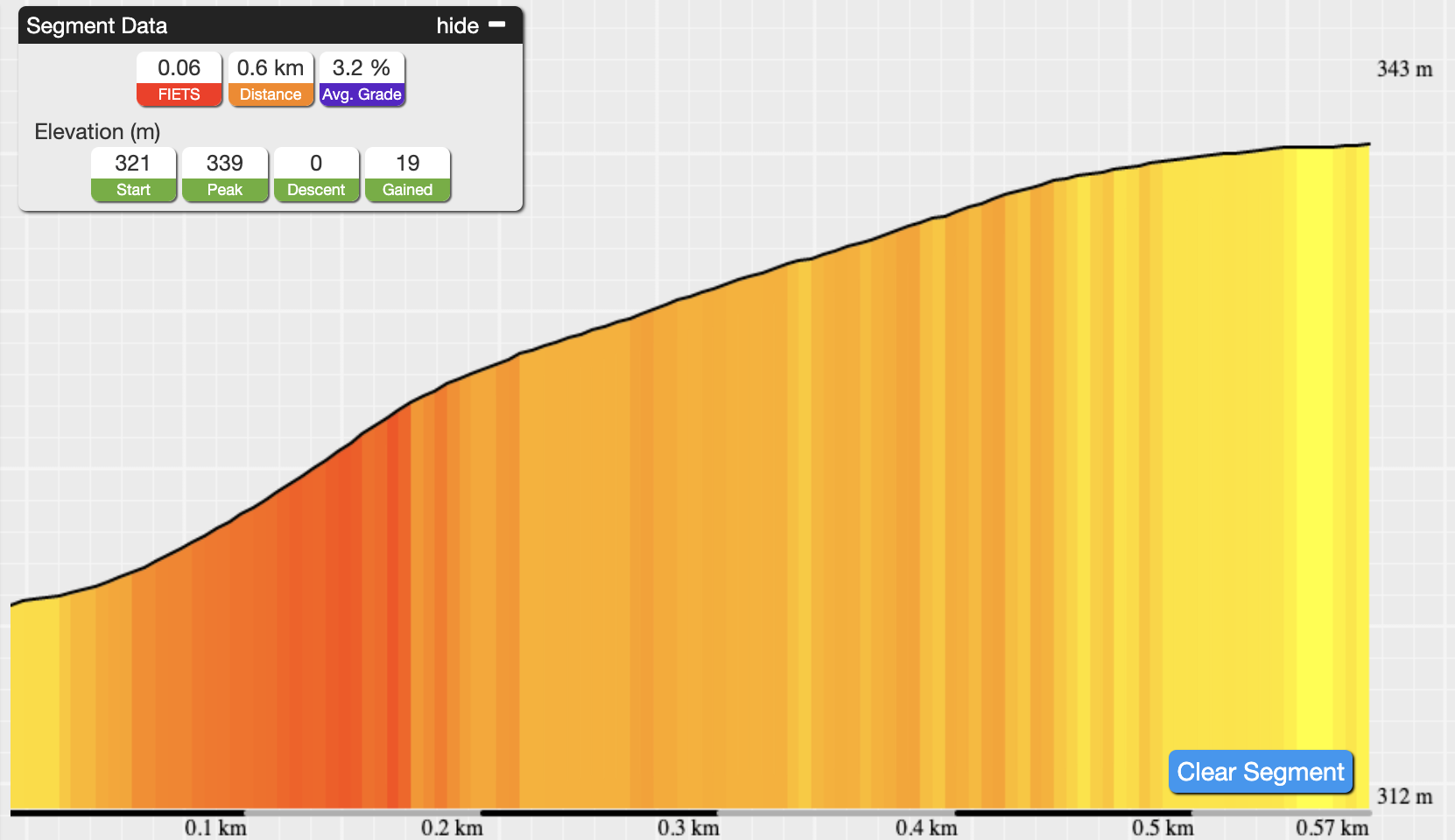Select the FIETS score badge
This screenshot has height=840, width=1455.
[179, 80]
